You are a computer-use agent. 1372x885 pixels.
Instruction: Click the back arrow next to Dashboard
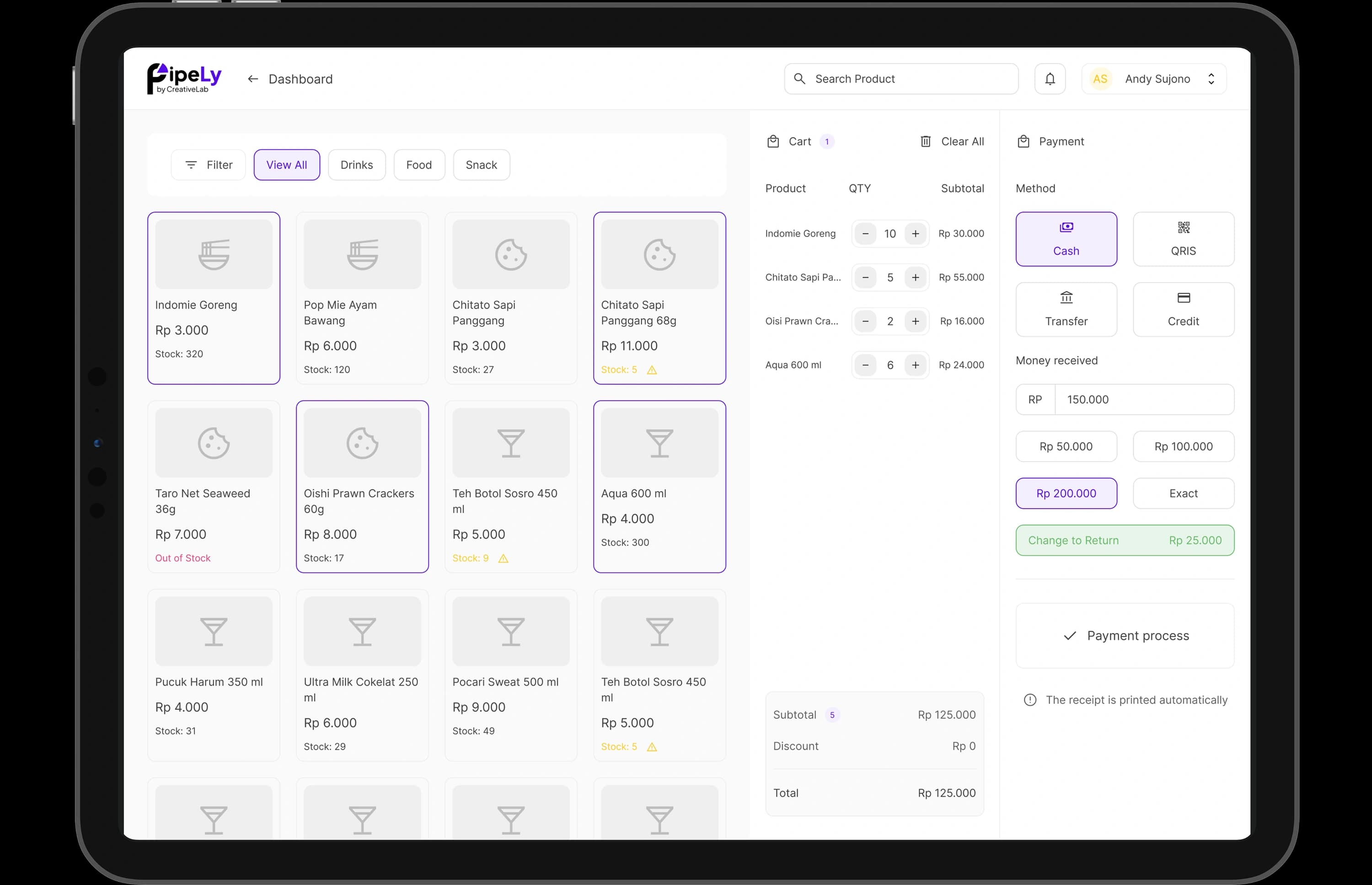click(x=252, y=79)
